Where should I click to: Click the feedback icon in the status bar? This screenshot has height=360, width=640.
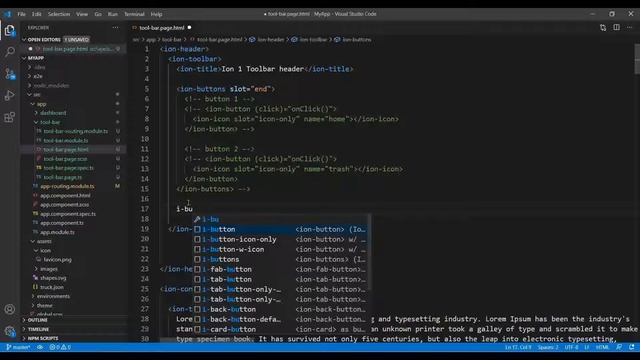tap(619, 347)
